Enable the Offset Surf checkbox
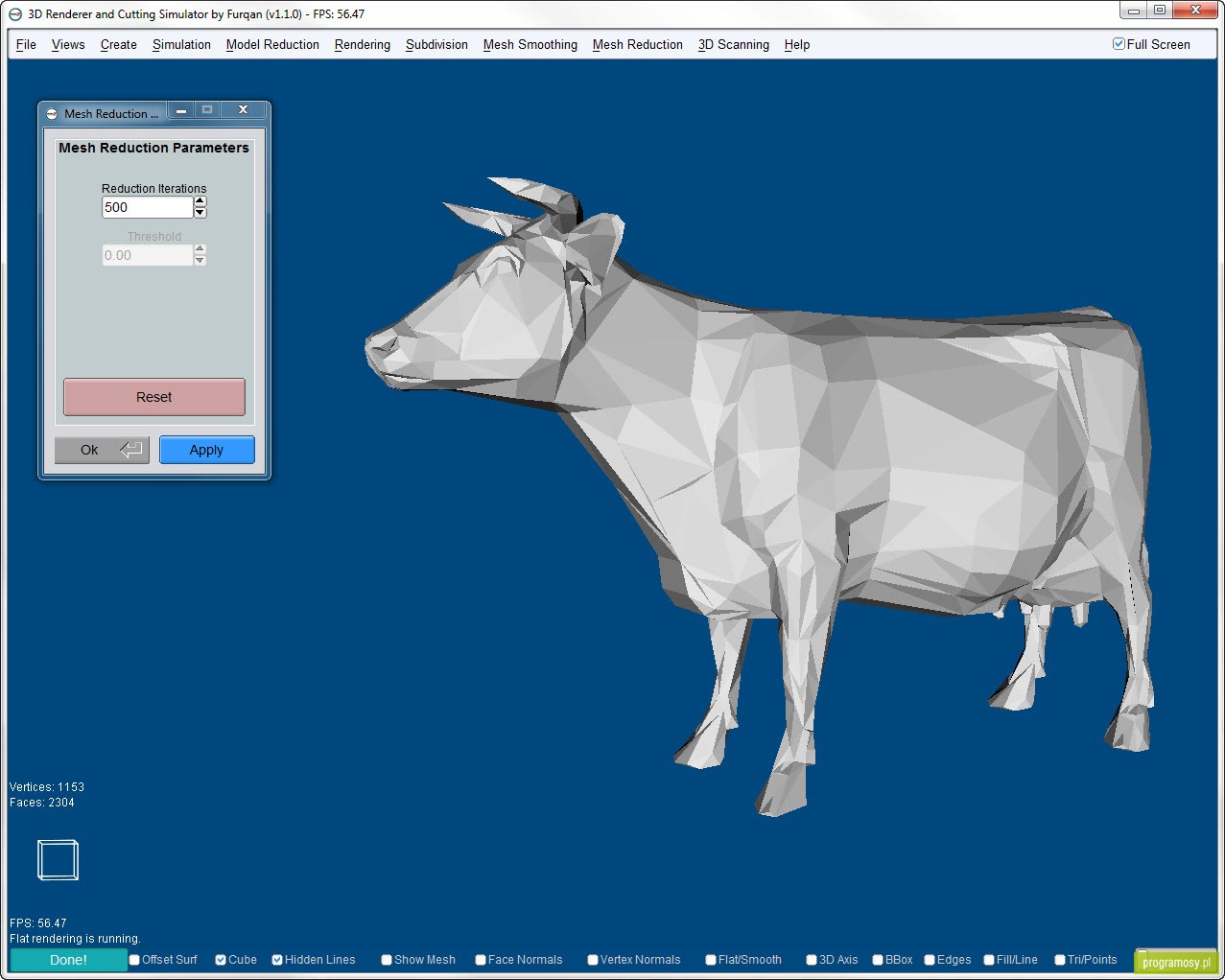Screen dimensions: 1225x980 (x=135, y=960)
